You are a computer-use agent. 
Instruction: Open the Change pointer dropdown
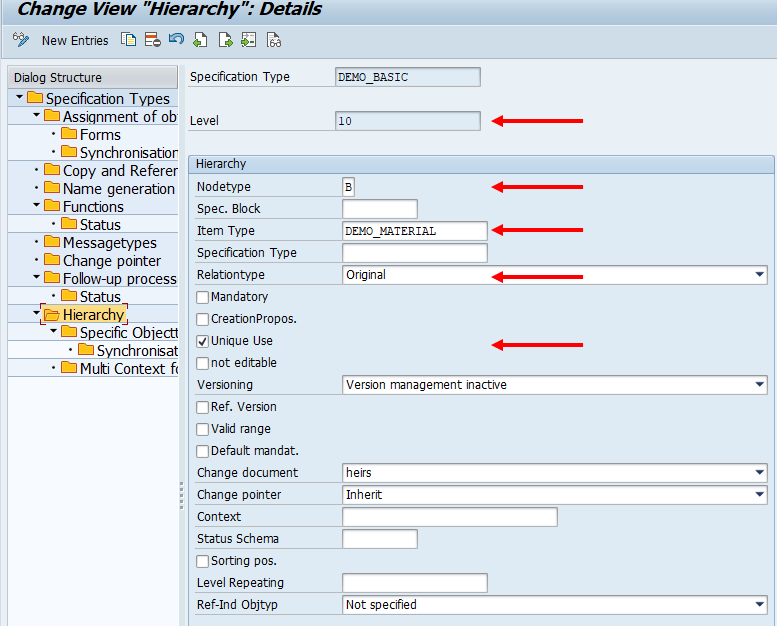pyautogui.click(x=760, y=494)
